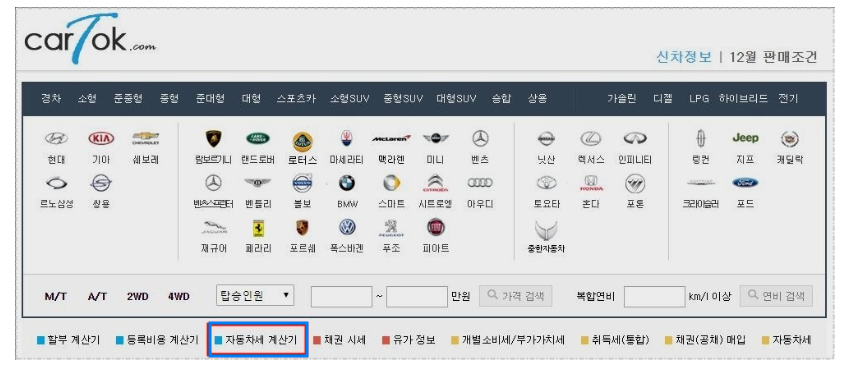This screenshot has width=845, height=374.
Task: Choose the Infiniti (인피니티) logo
Action: pos(635,139)
